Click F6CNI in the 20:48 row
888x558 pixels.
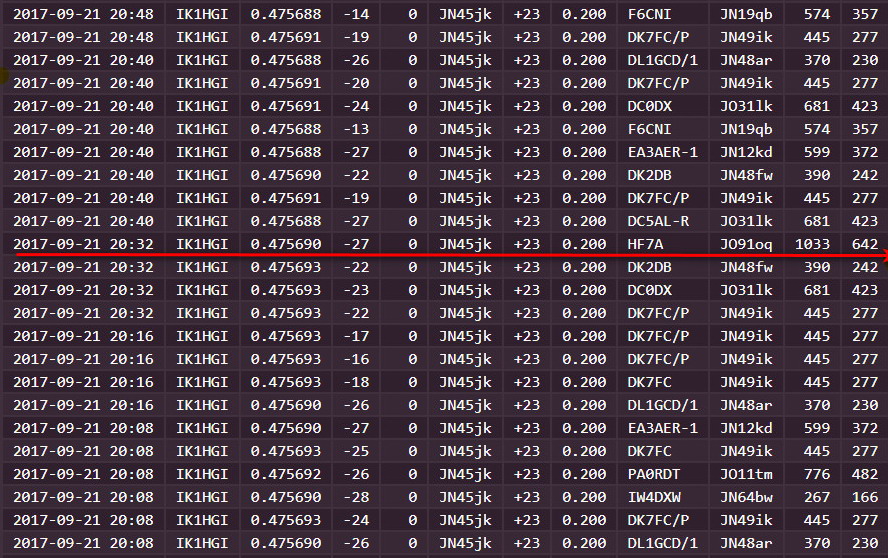[649, 14]
